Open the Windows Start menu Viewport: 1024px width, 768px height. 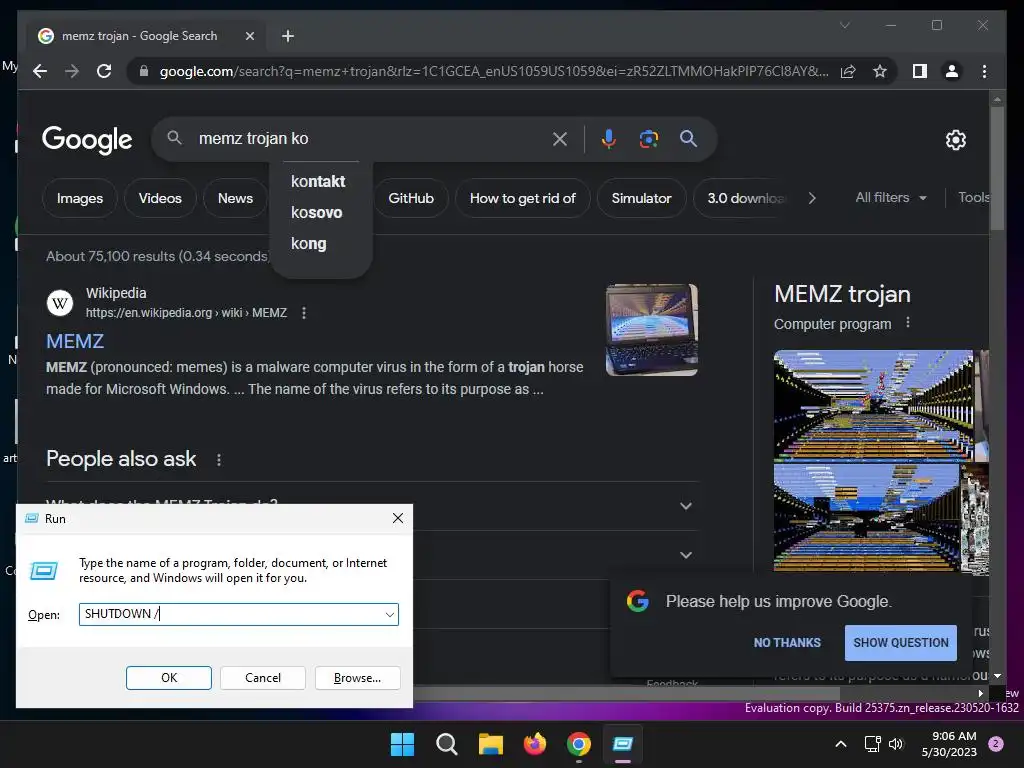tap(402, 744)
